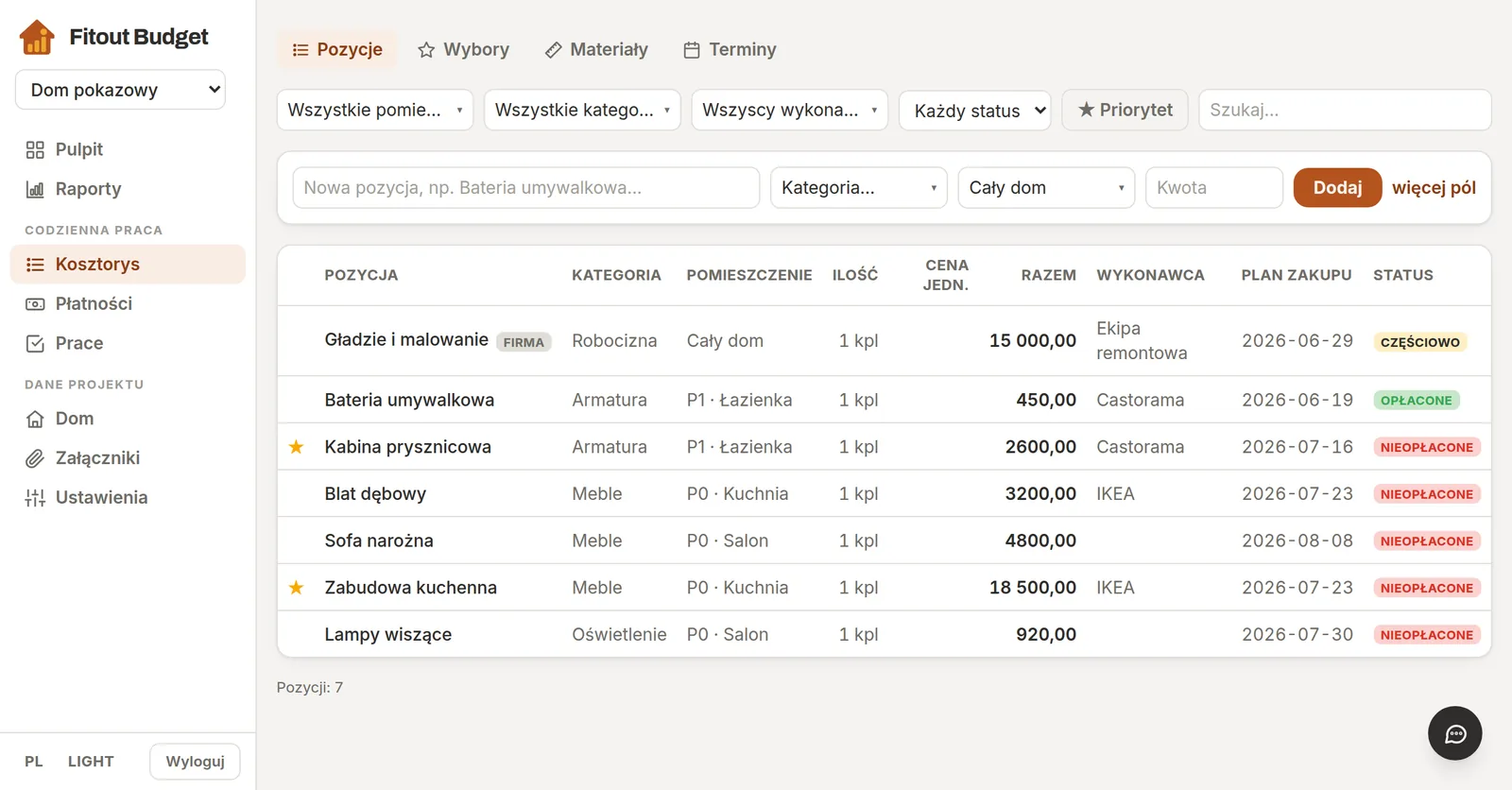Click the Ustawienia sliders icon
The width and height of the screenshot is (1512, 790).
click(35, 498)
